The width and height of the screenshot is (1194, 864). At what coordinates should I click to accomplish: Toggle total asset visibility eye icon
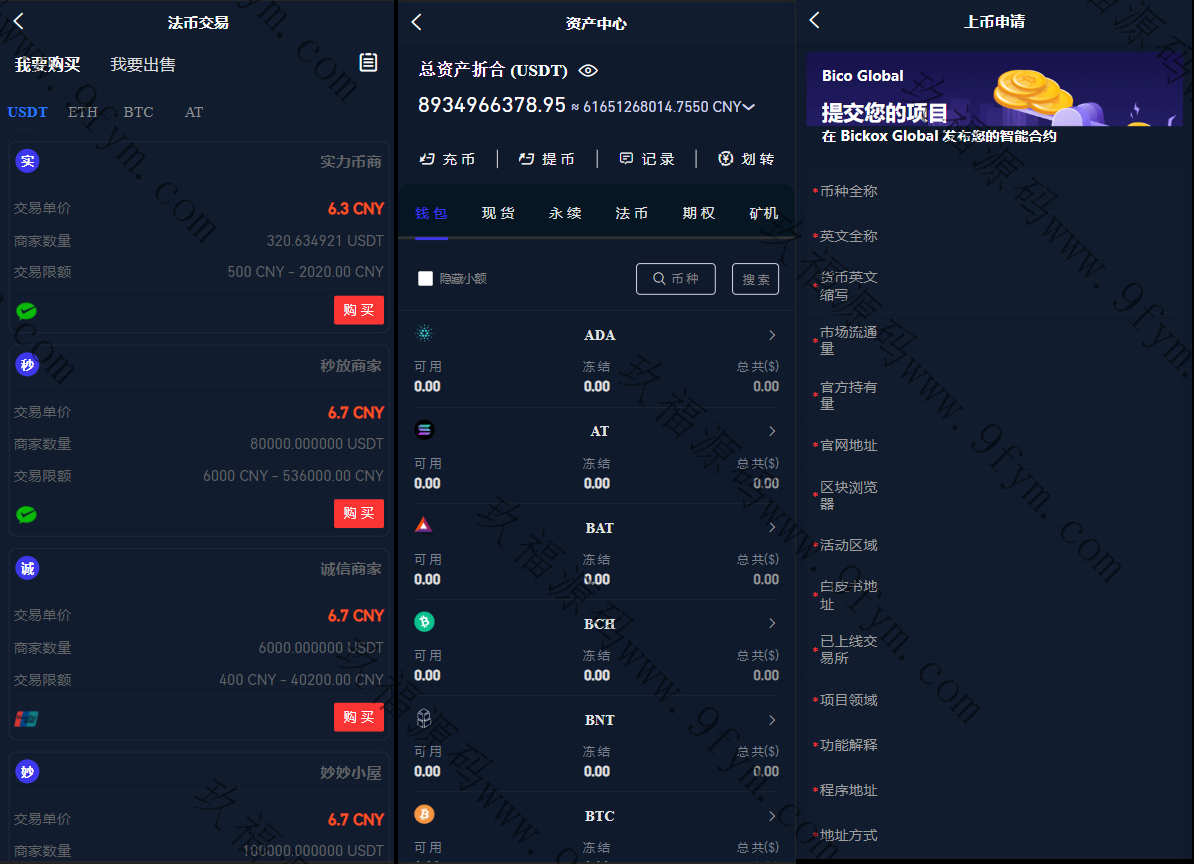pyautogui.click(x=588, y=70)
